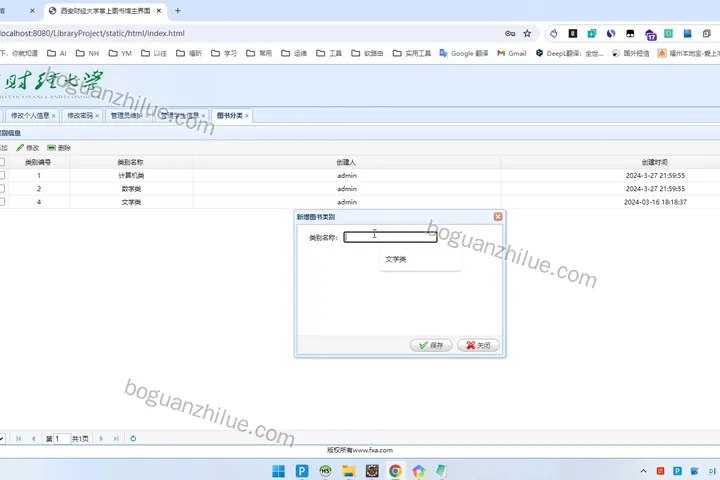This screenshot has width=720, height=480.
Task: Click the purple house 17 extension icon
Action: [650, 34]
